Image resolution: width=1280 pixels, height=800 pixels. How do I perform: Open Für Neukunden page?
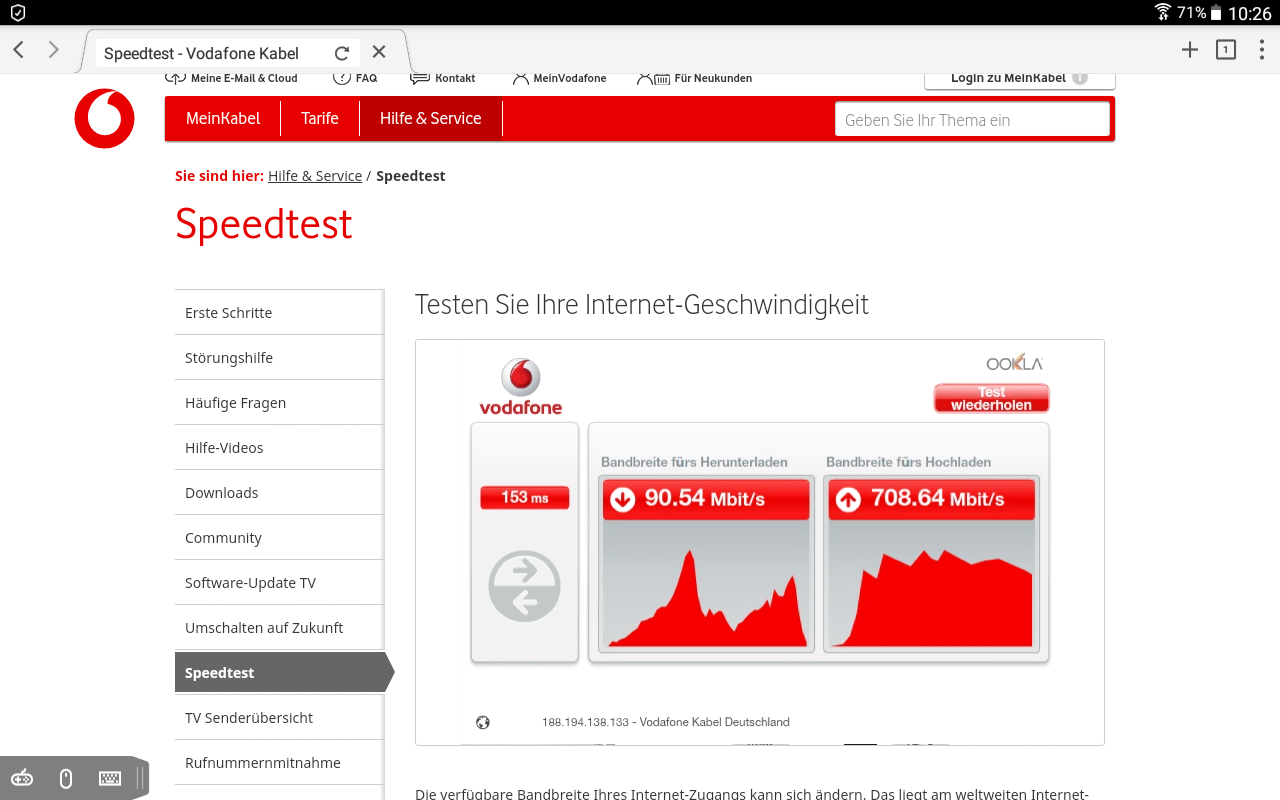click(695, 78)
